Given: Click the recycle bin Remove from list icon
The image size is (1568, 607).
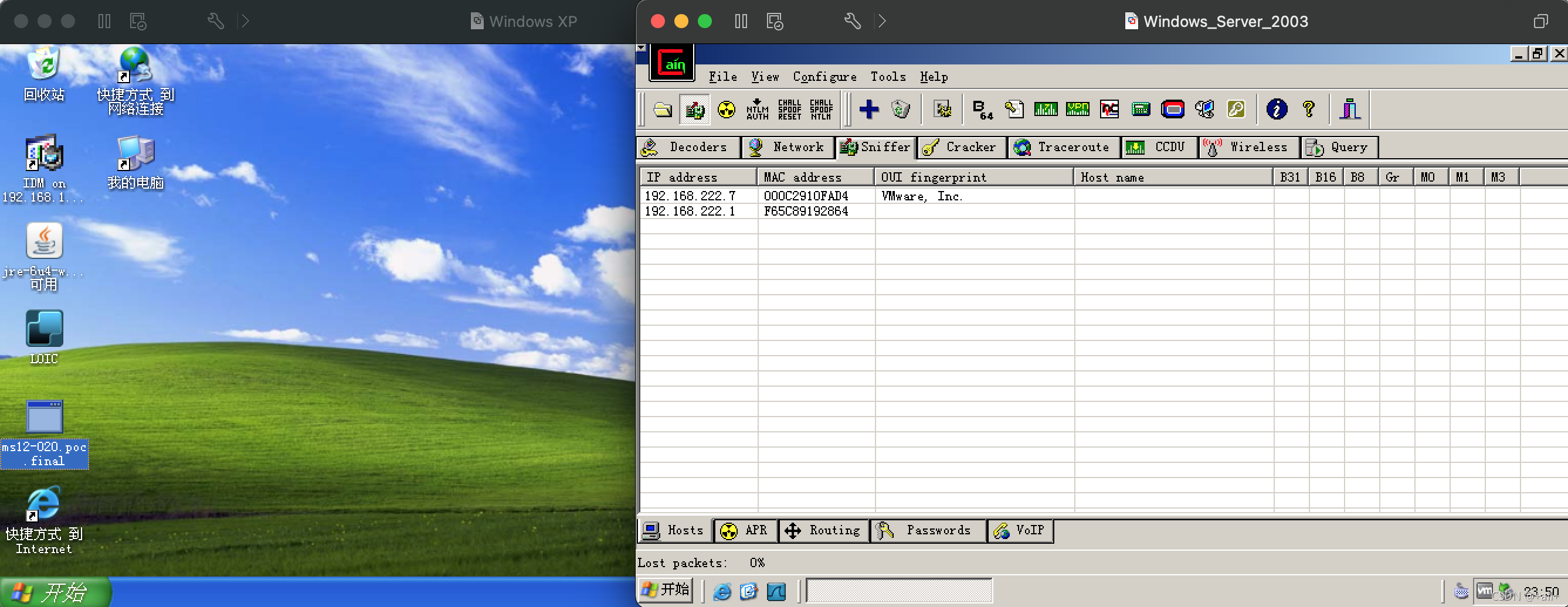Looking at the screenshot, I should point(900,110).
